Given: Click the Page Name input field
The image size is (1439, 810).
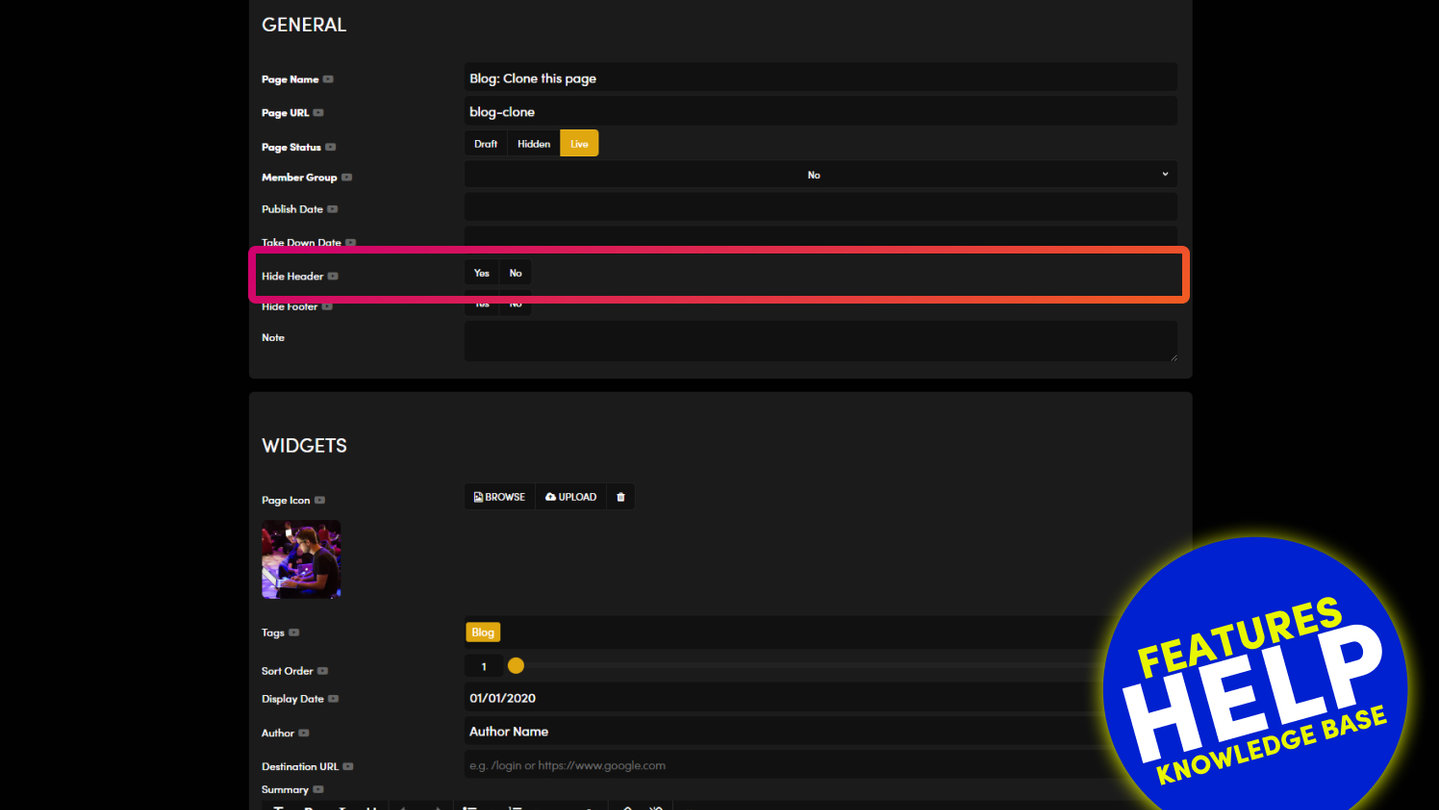Looking at the screenshot, I should [x=819, y=78].
